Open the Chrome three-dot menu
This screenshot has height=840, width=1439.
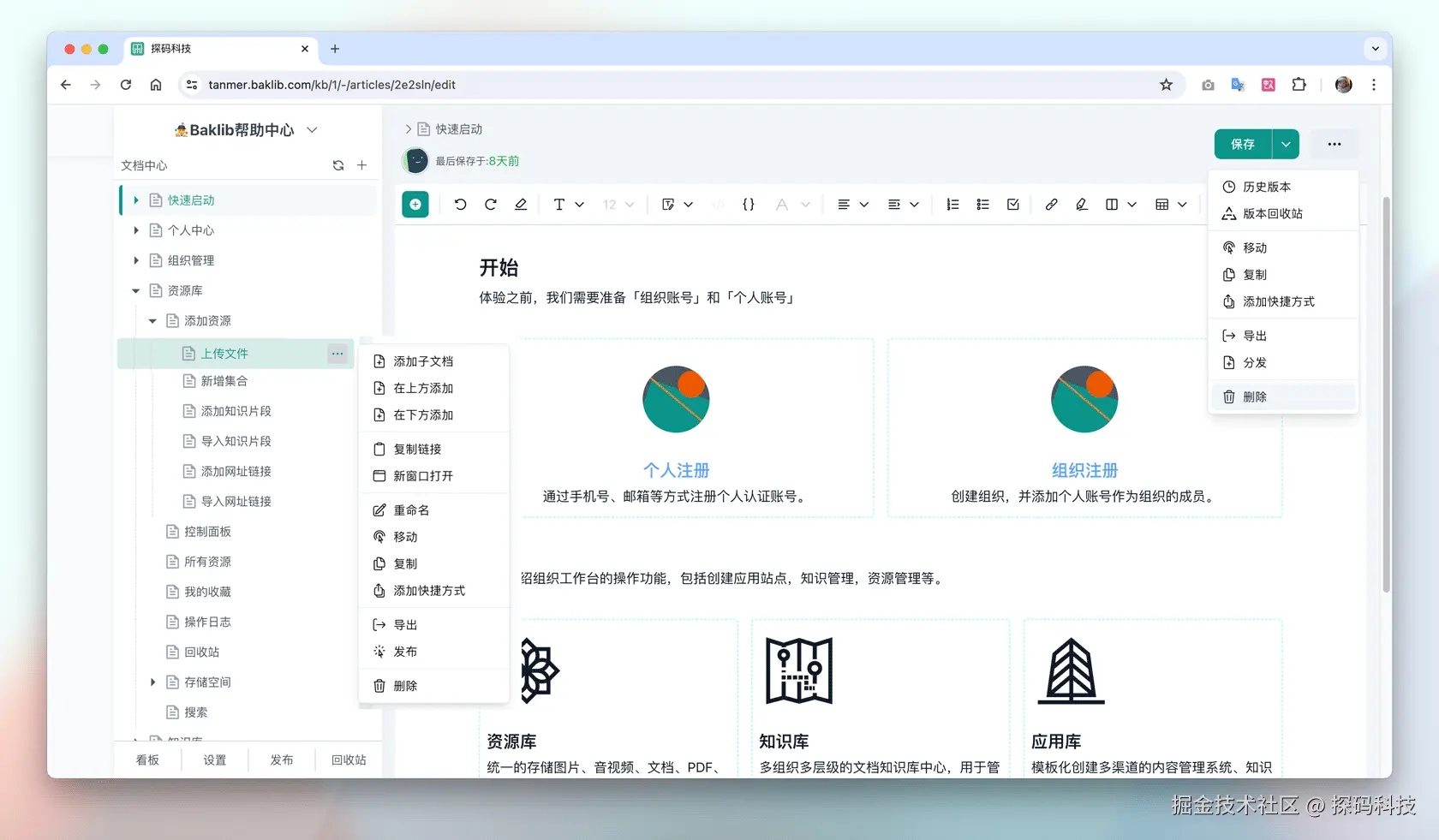(x=1374, y=85)
